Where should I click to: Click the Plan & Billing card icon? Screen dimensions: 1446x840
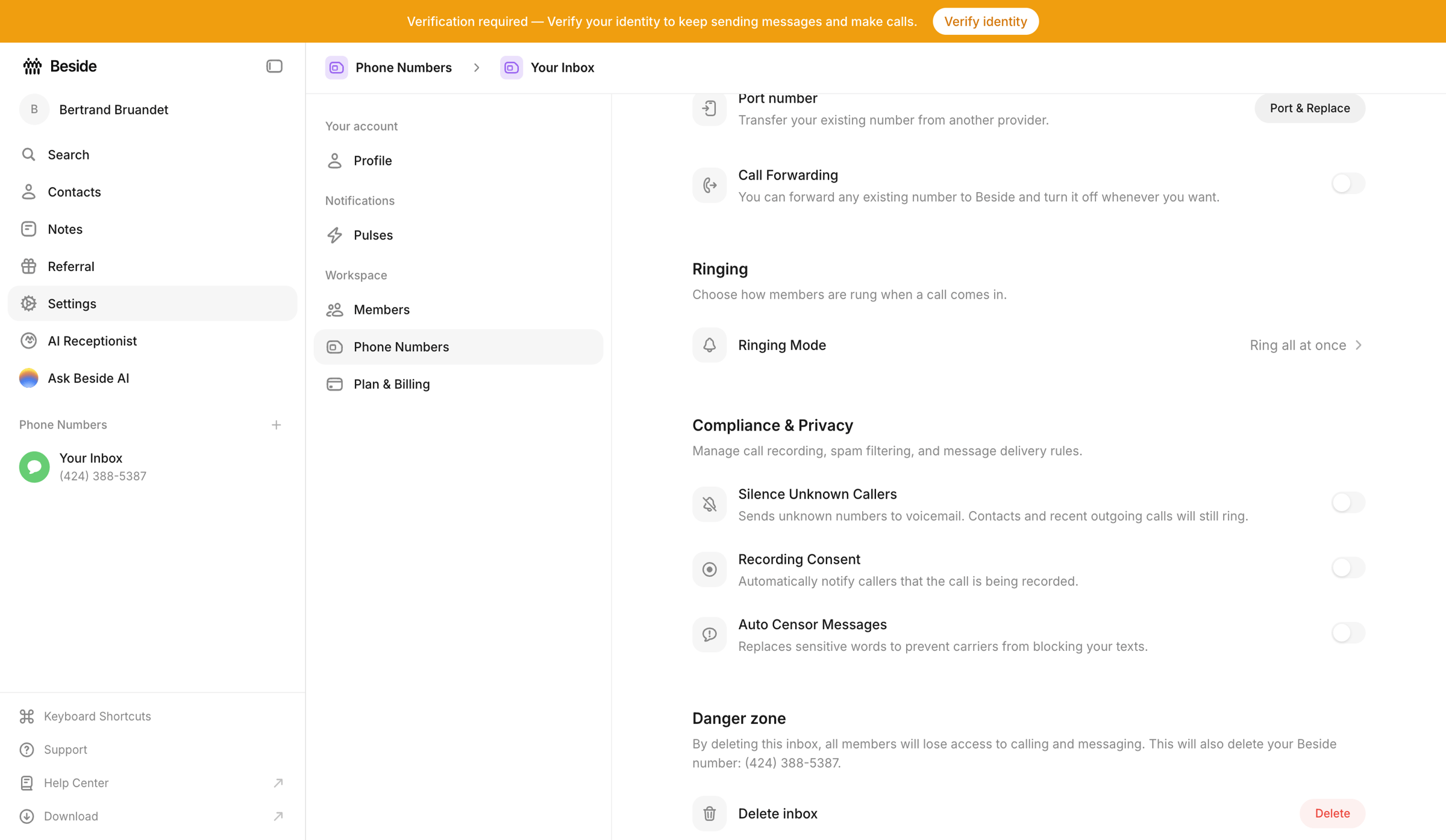click(x=334, y=384)
